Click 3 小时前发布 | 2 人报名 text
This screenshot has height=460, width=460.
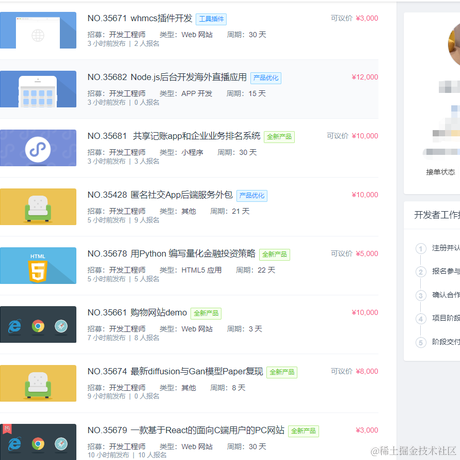[123, 44]
